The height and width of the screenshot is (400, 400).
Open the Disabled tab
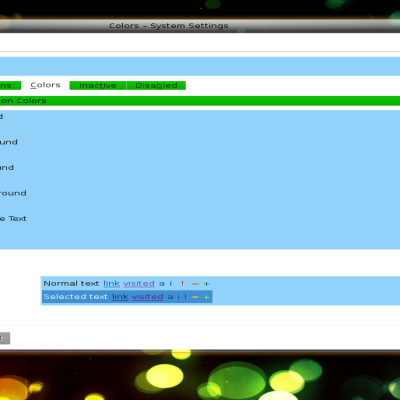tap(156, 86)
